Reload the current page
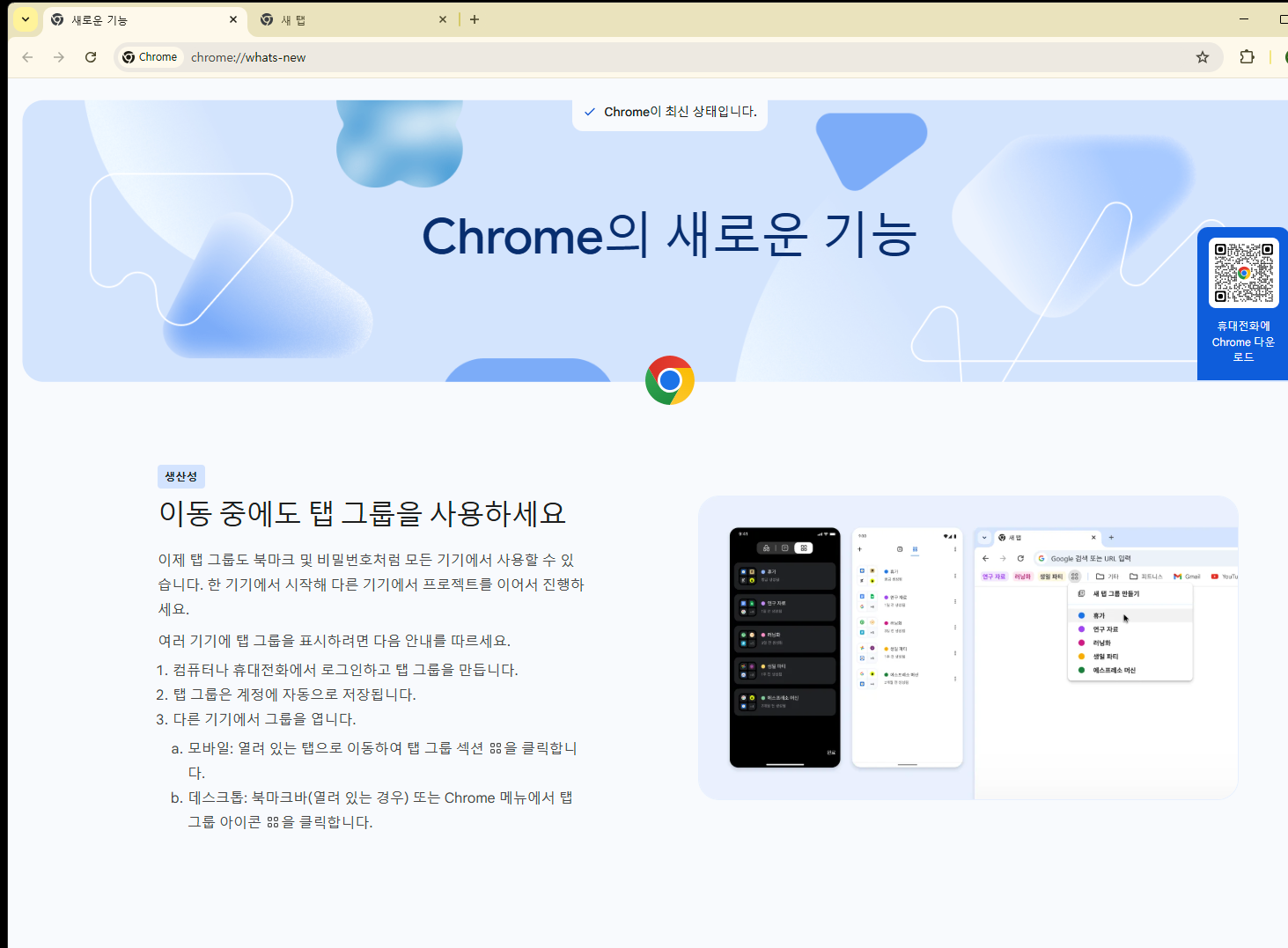 91,57
